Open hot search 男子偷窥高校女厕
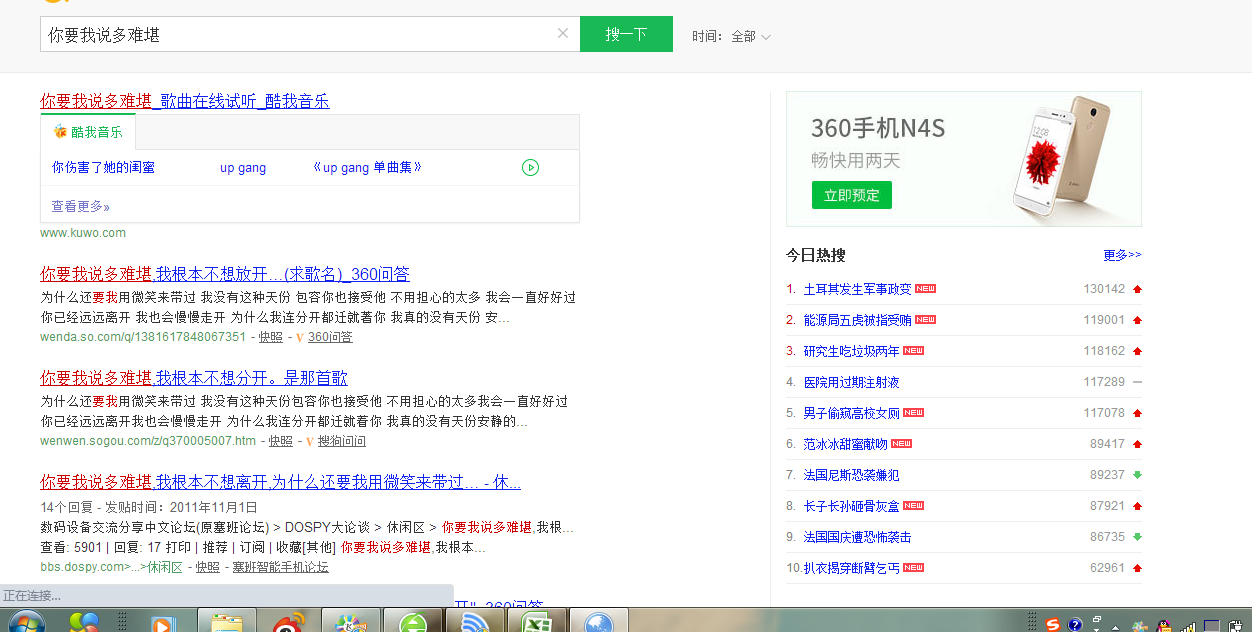Screen dimensions: 1252x632 tap(852, 413)
